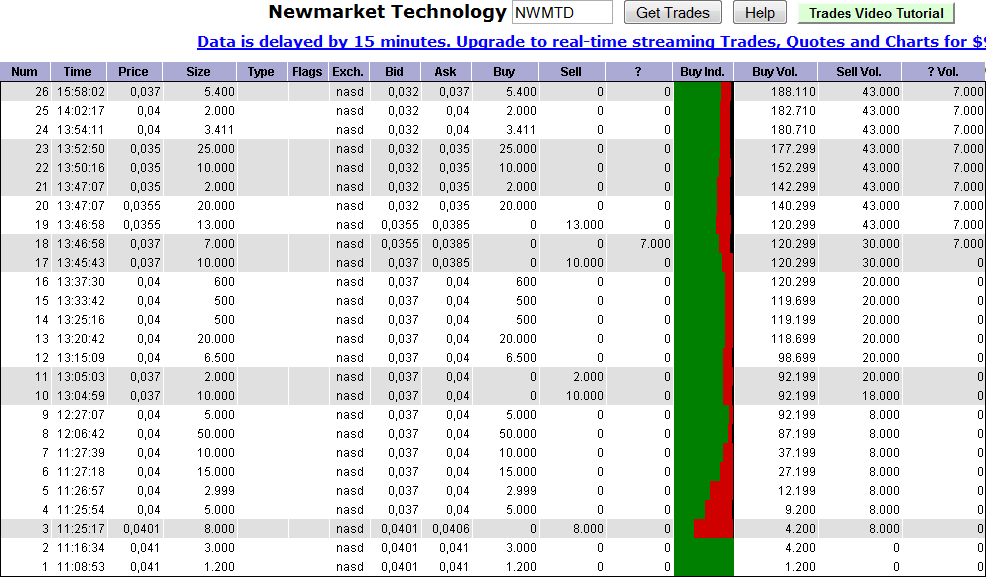The height and width of the screenshot is (577, 986).
Task: Click the ? Vol. column header
Action: tap(943, 72)
